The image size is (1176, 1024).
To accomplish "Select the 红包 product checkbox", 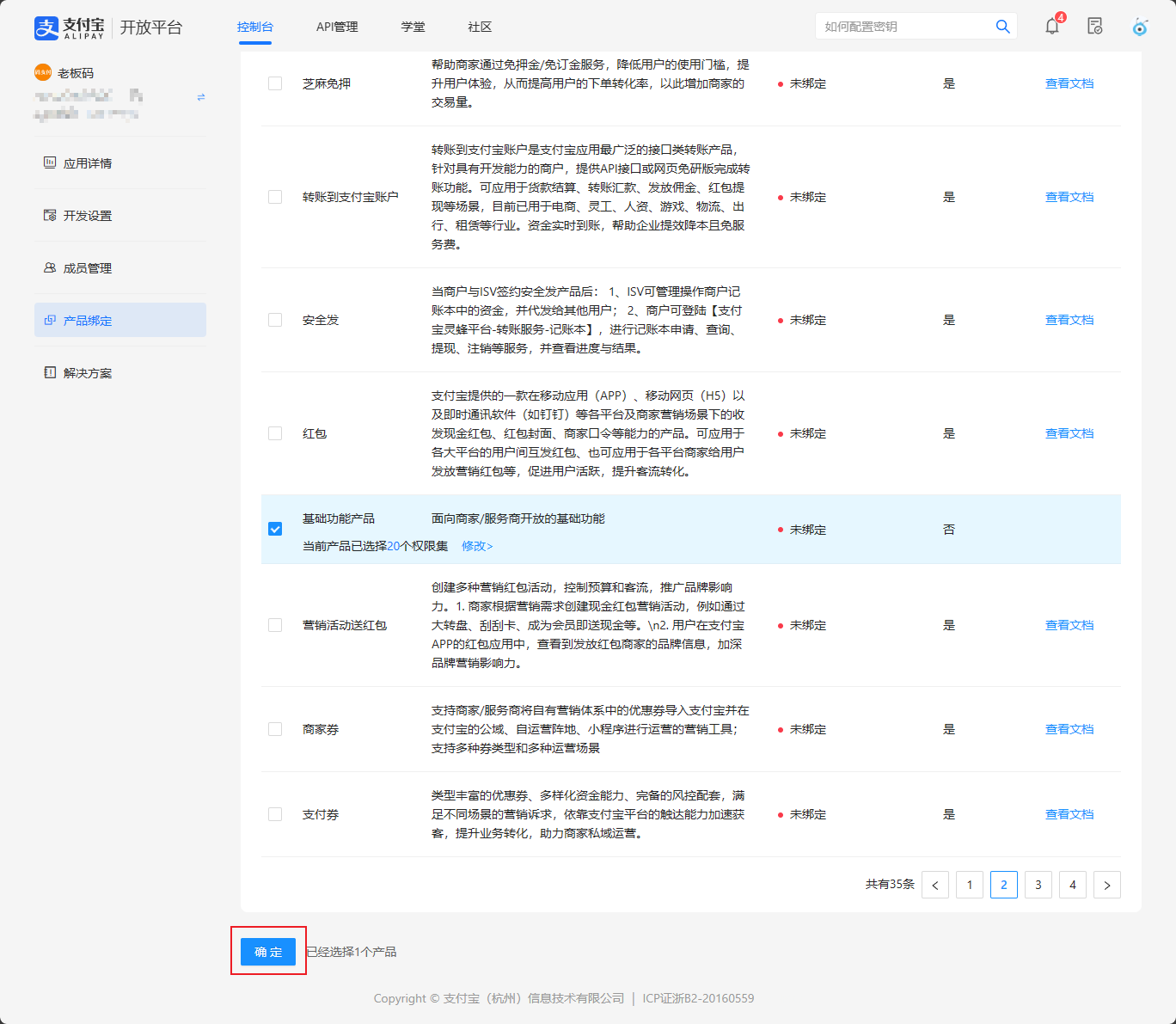I will tap(275, 433).
